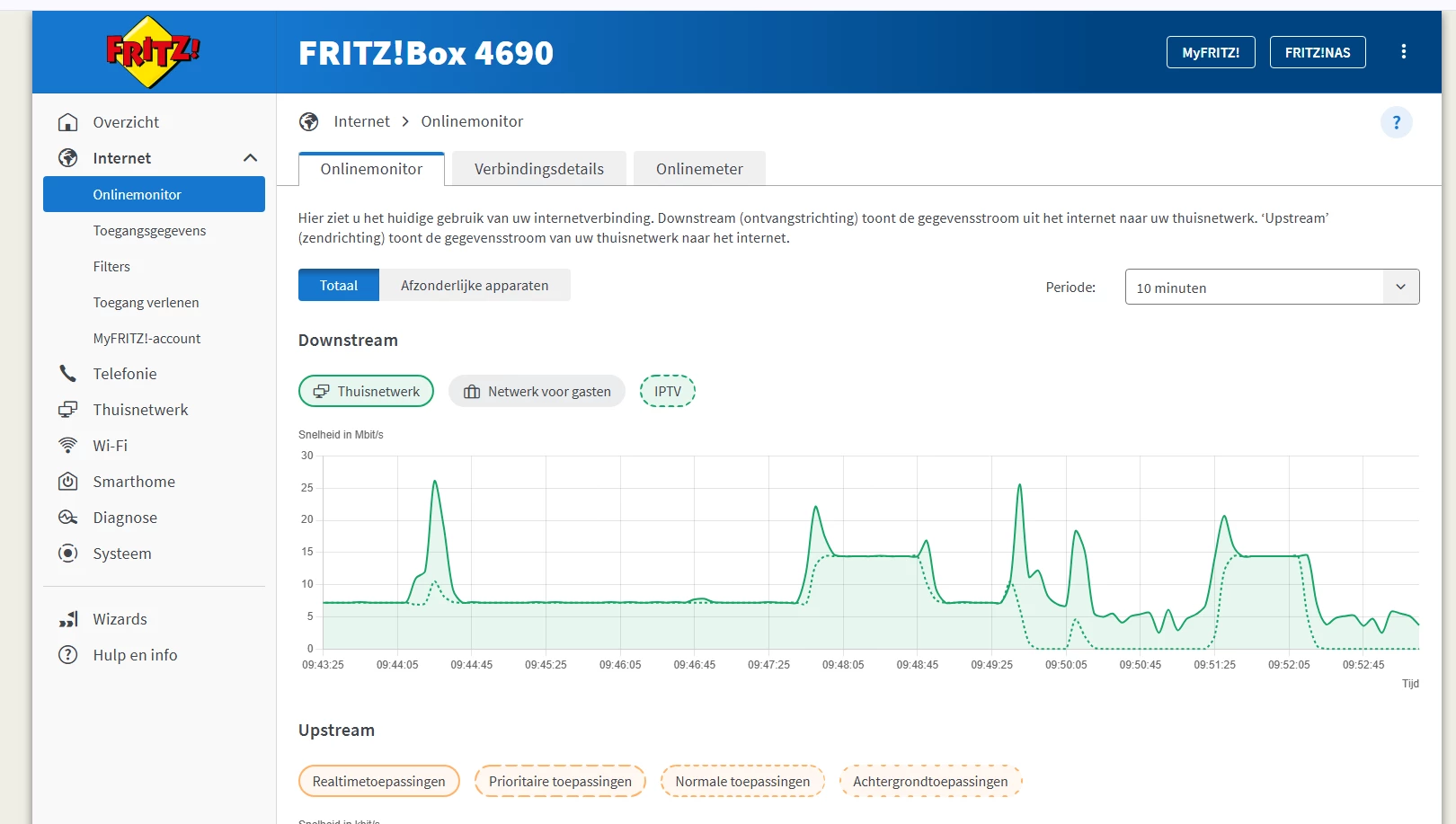Click the Internet globe icon in sidebar
This screenshot has height=824, width=1456.
point(67,158)
